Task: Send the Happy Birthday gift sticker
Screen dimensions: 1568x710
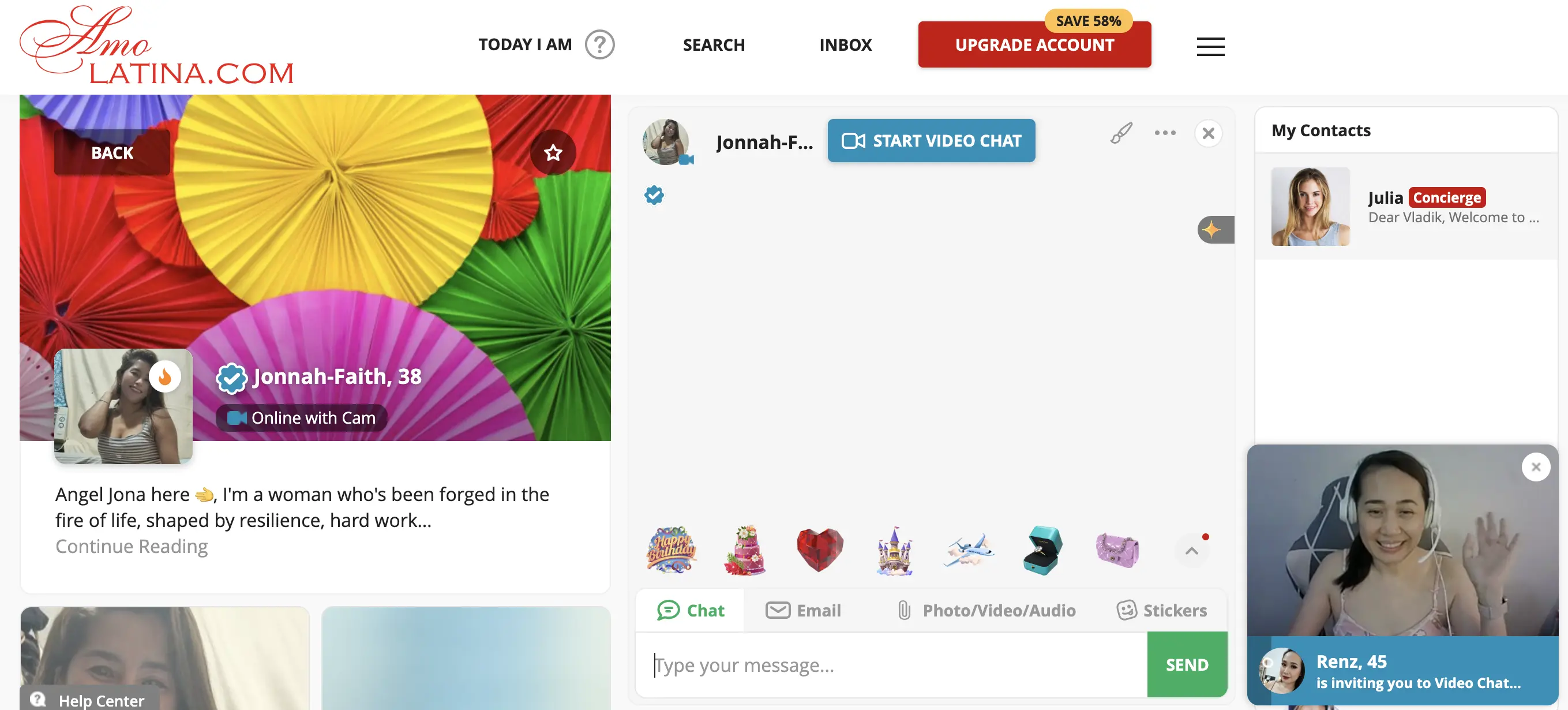Action: 671,550
